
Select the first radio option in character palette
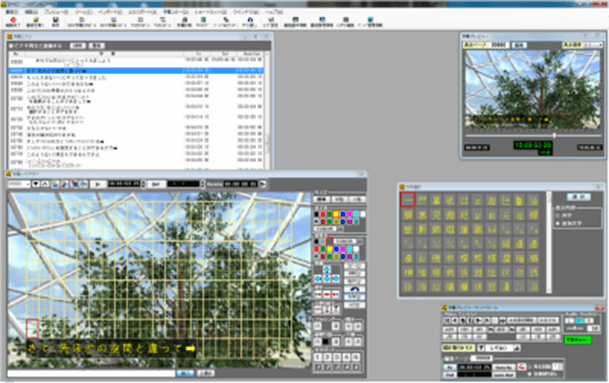[x=558, y=215]
